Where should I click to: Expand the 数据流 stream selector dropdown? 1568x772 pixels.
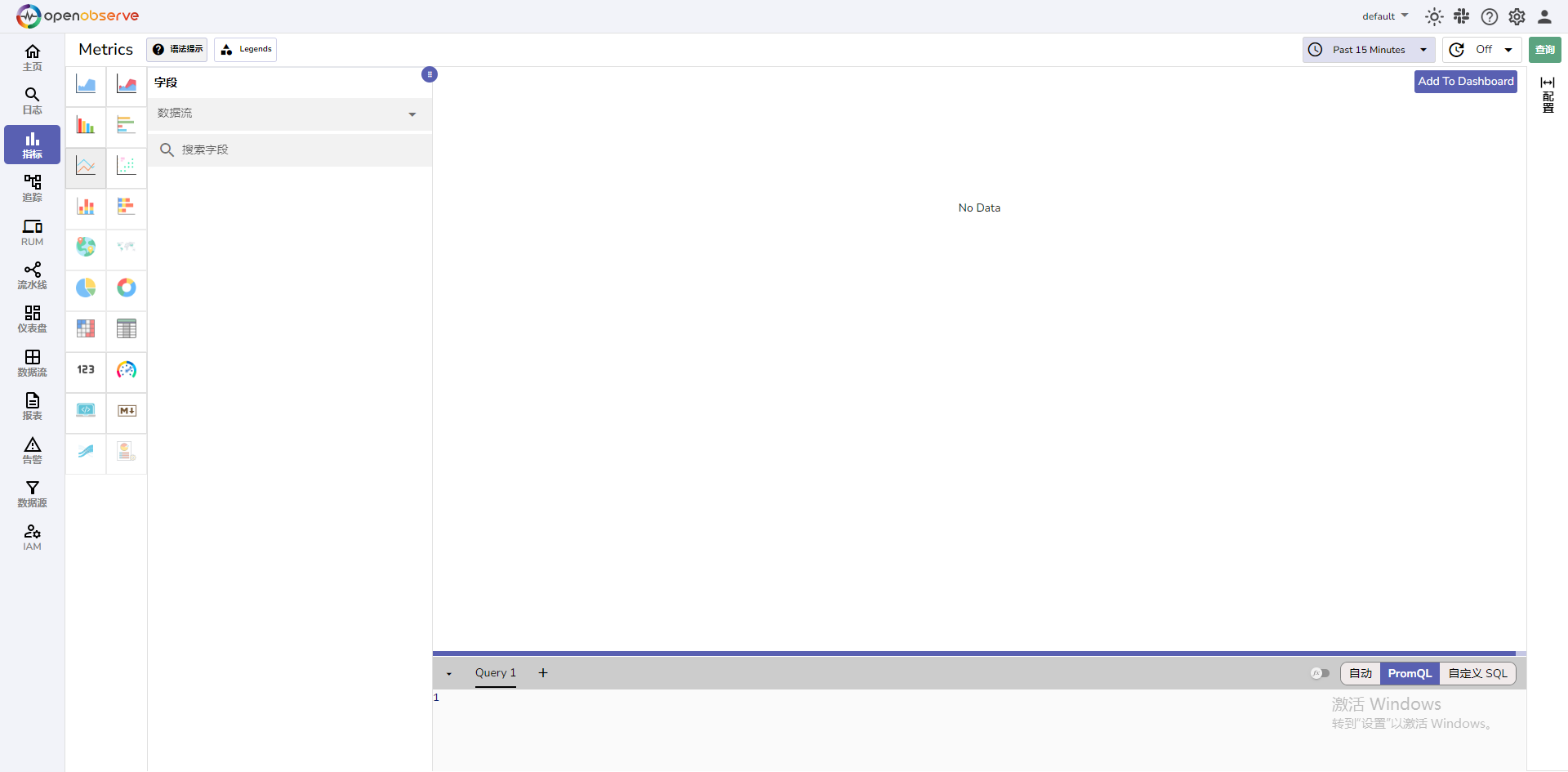coord(289,114)
